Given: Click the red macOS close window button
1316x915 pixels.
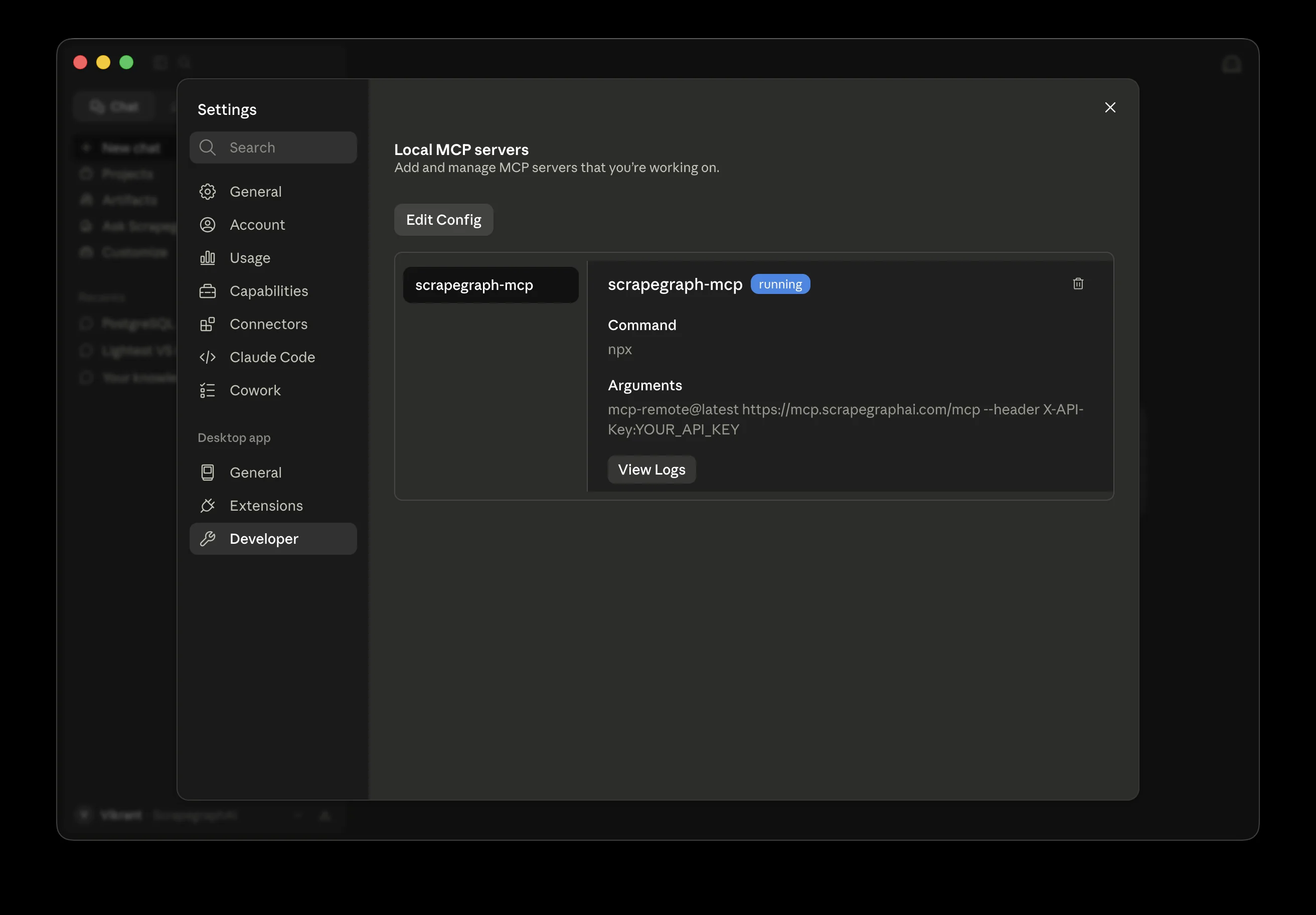Looking at the screenshot, I should pyautogui.click(x=80, y=63).
